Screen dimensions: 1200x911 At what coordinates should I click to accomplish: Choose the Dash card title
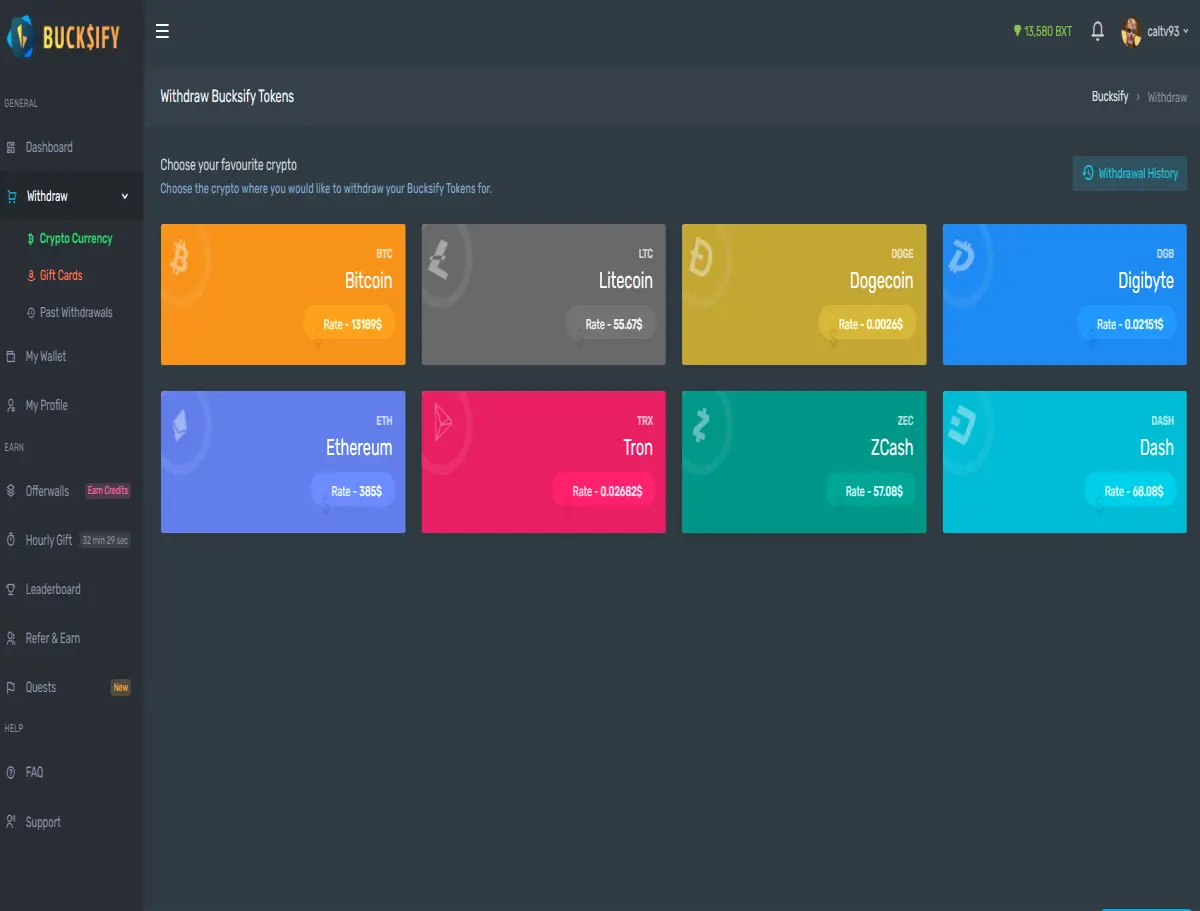(x=1157, y=447)
